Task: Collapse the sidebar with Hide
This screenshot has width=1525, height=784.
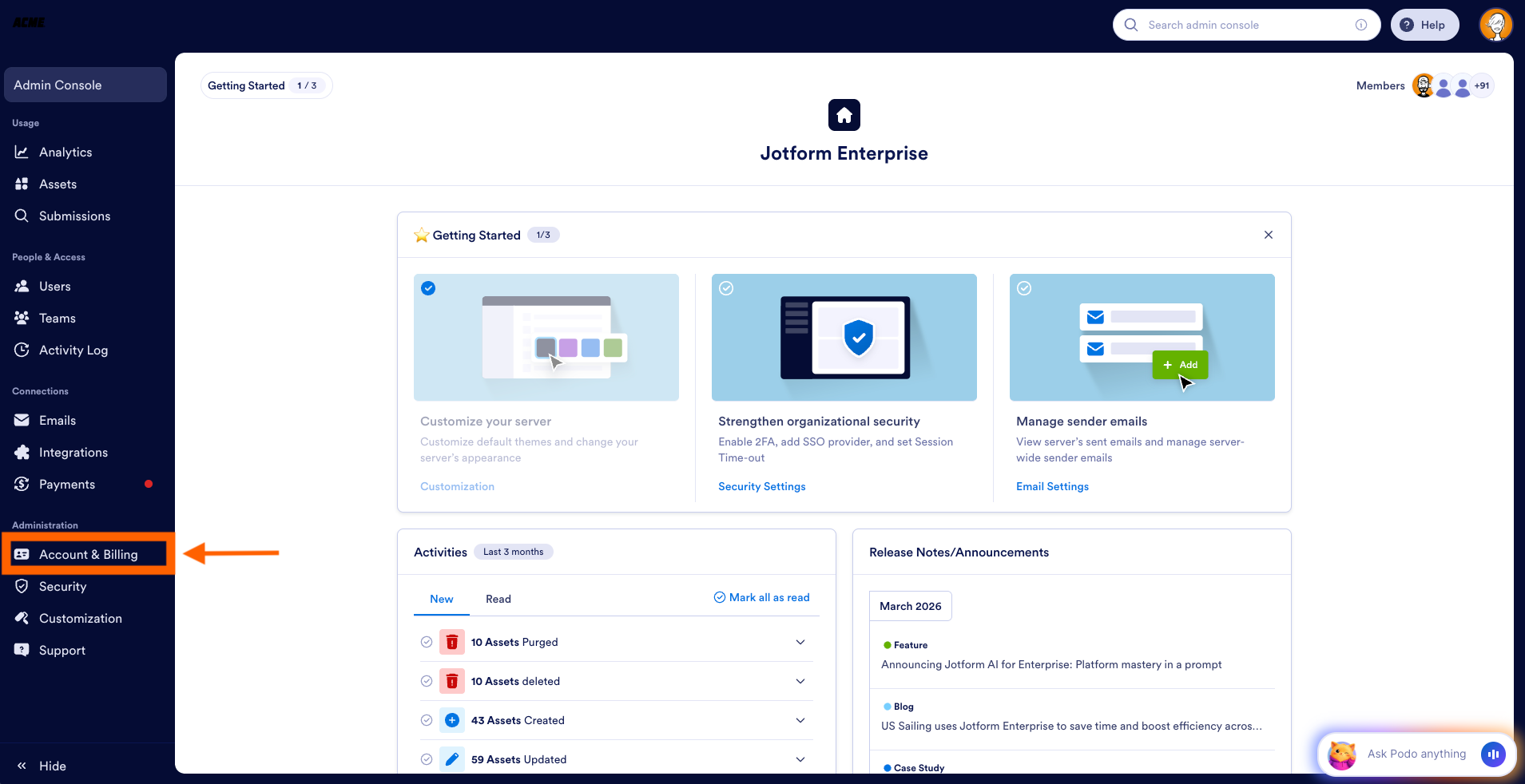Action: click(42, 766)
